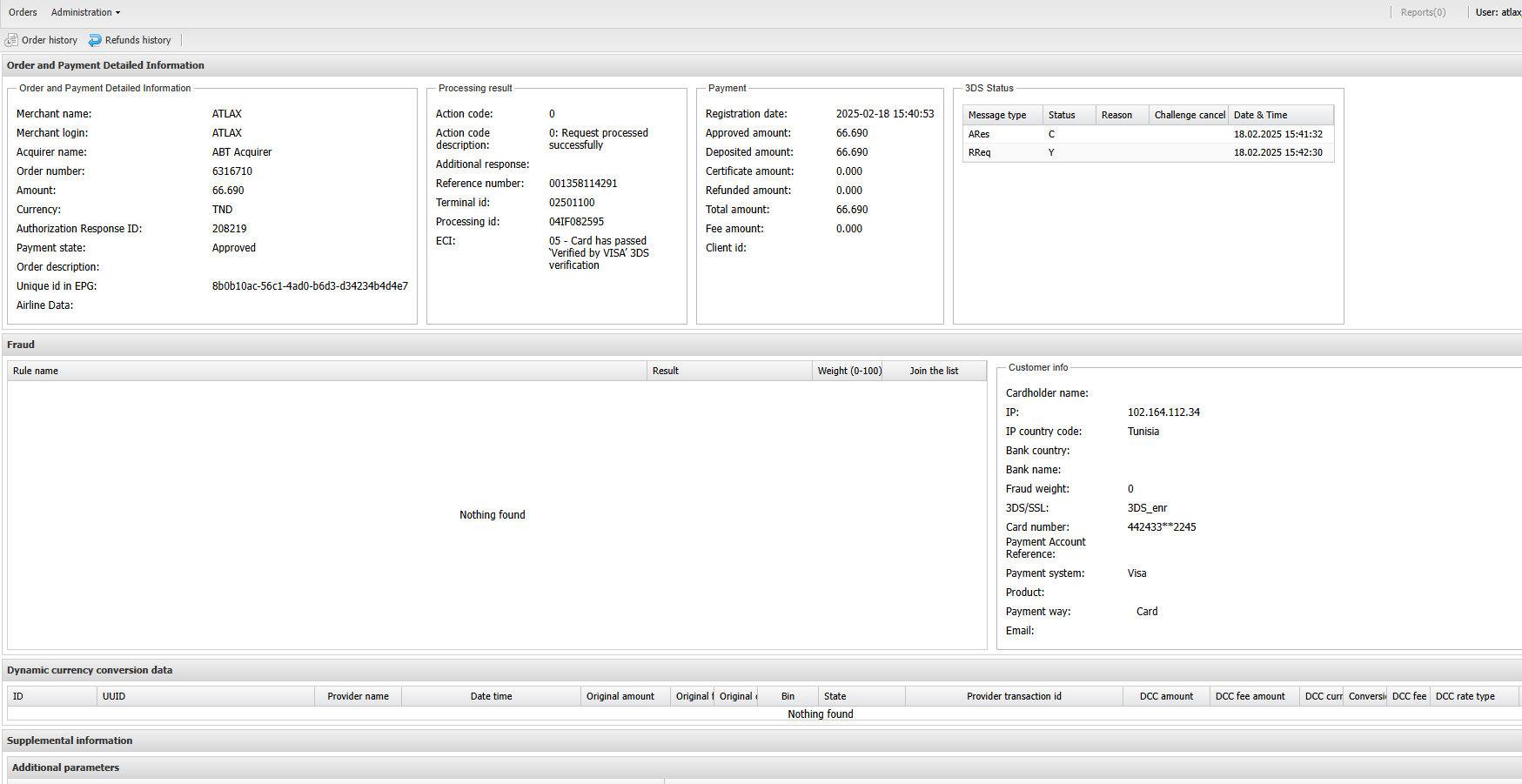The height and width of the screenshot is (784, 1522).
Task: Click the Join the list column header
Action: pyautogui.click(x=934, y=371)
